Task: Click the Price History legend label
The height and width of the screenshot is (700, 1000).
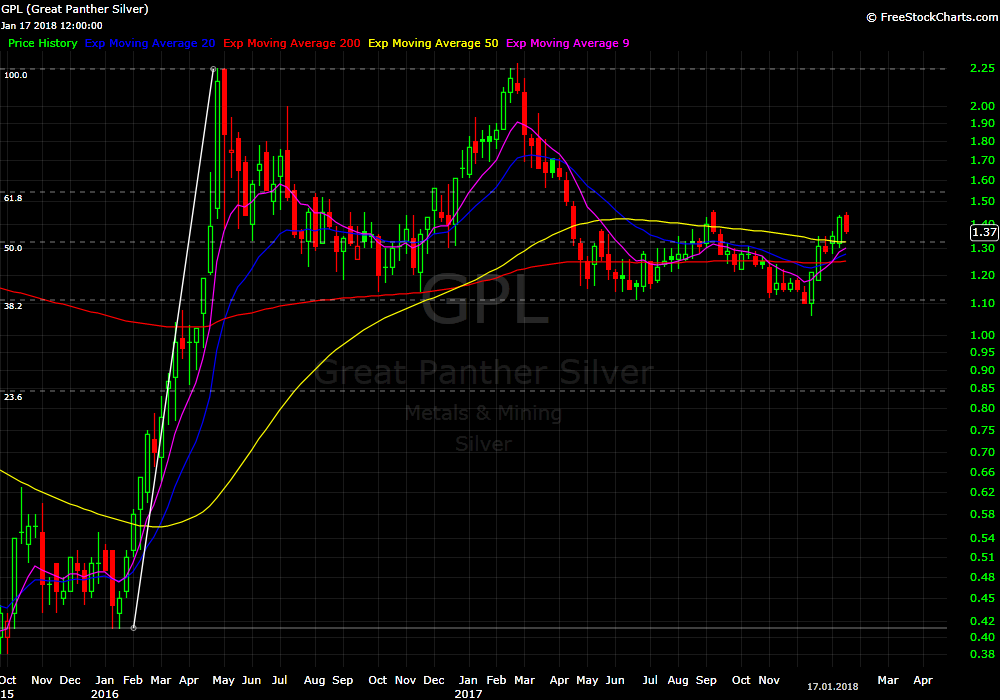Action: (x=43, y=43)
